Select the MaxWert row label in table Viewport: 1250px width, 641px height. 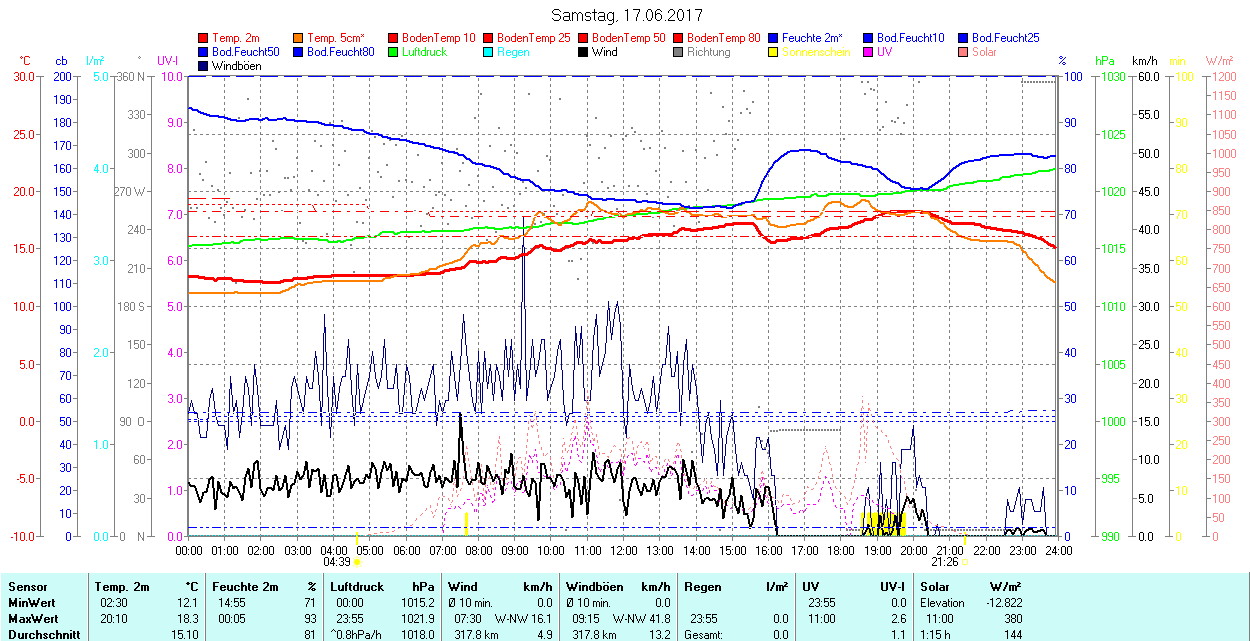tap(31, 619)
